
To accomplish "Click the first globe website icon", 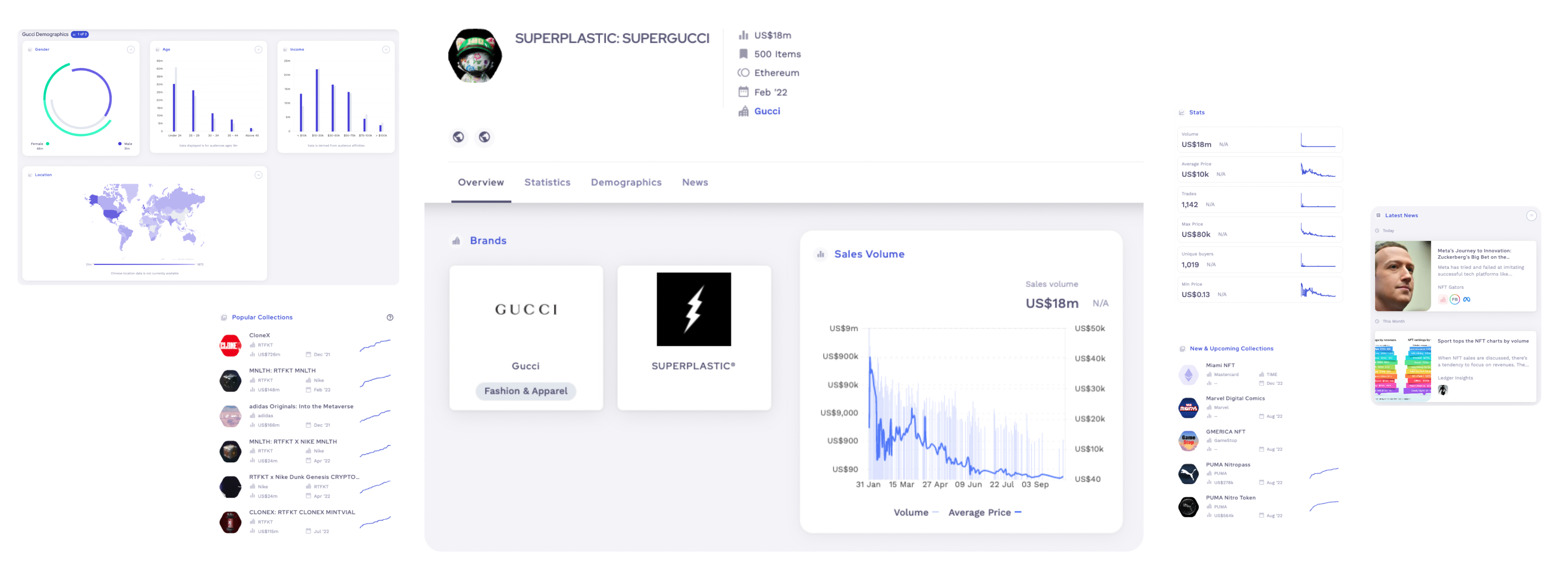I will coord(458,137).
